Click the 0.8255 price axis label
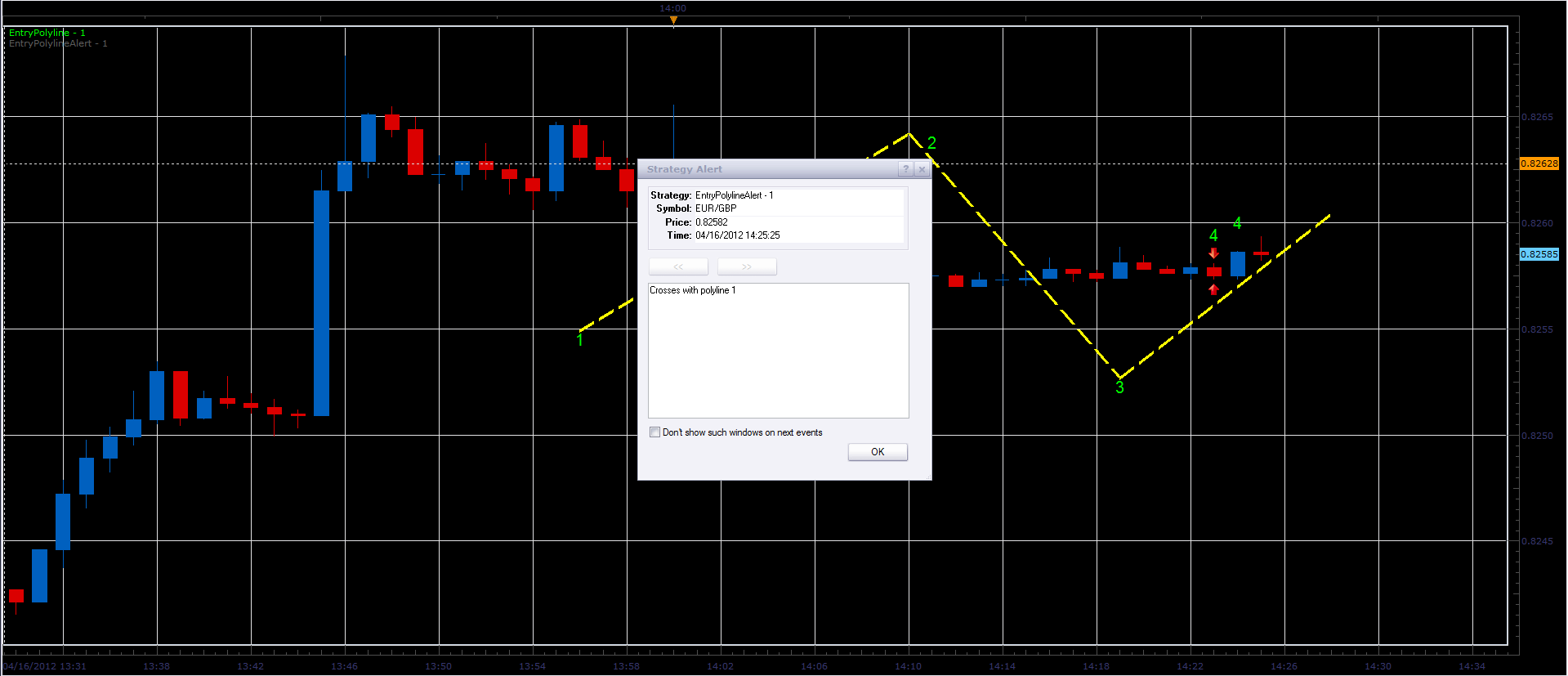 click(x=1537, y=329)
